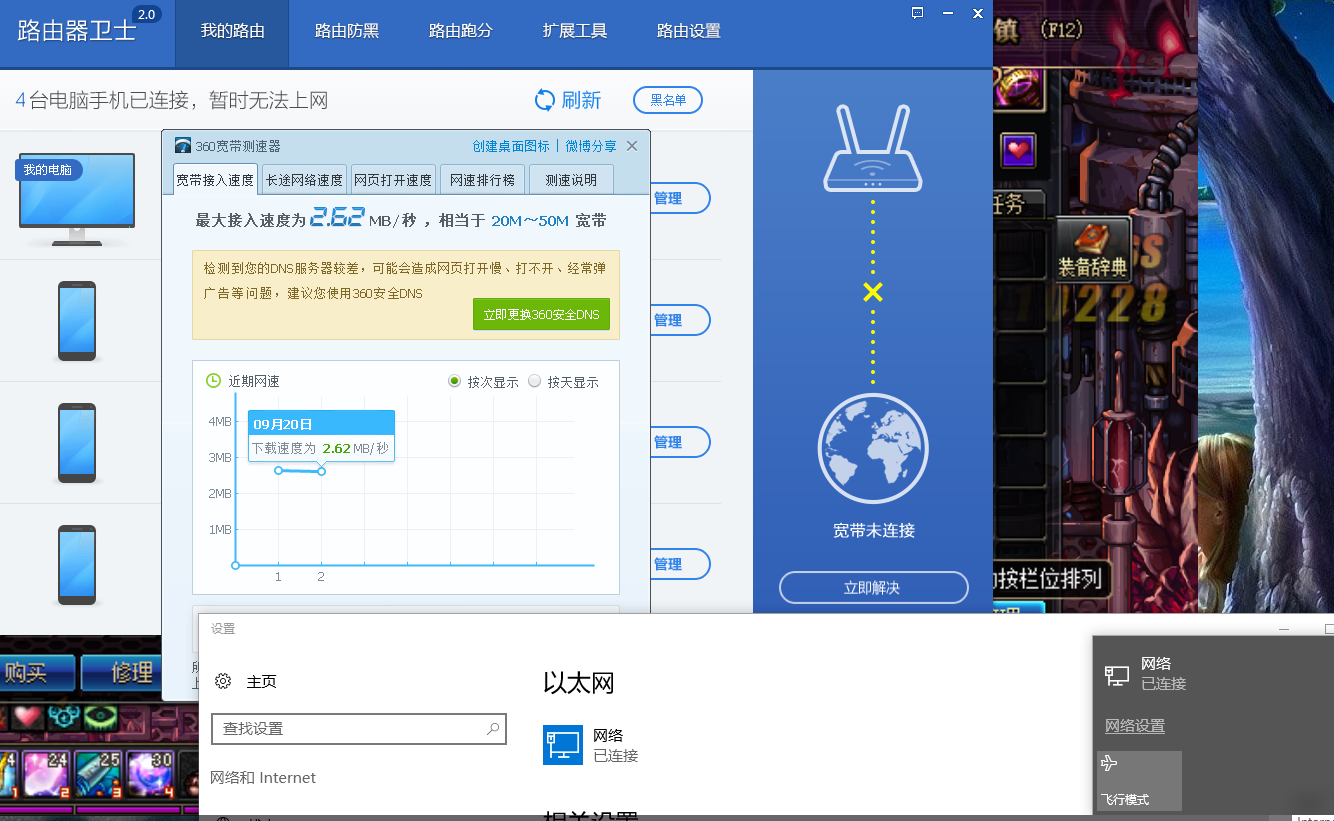Click the 主页 gear icon in Settings
Viewport: 1334px width, 821px height.
223,681
